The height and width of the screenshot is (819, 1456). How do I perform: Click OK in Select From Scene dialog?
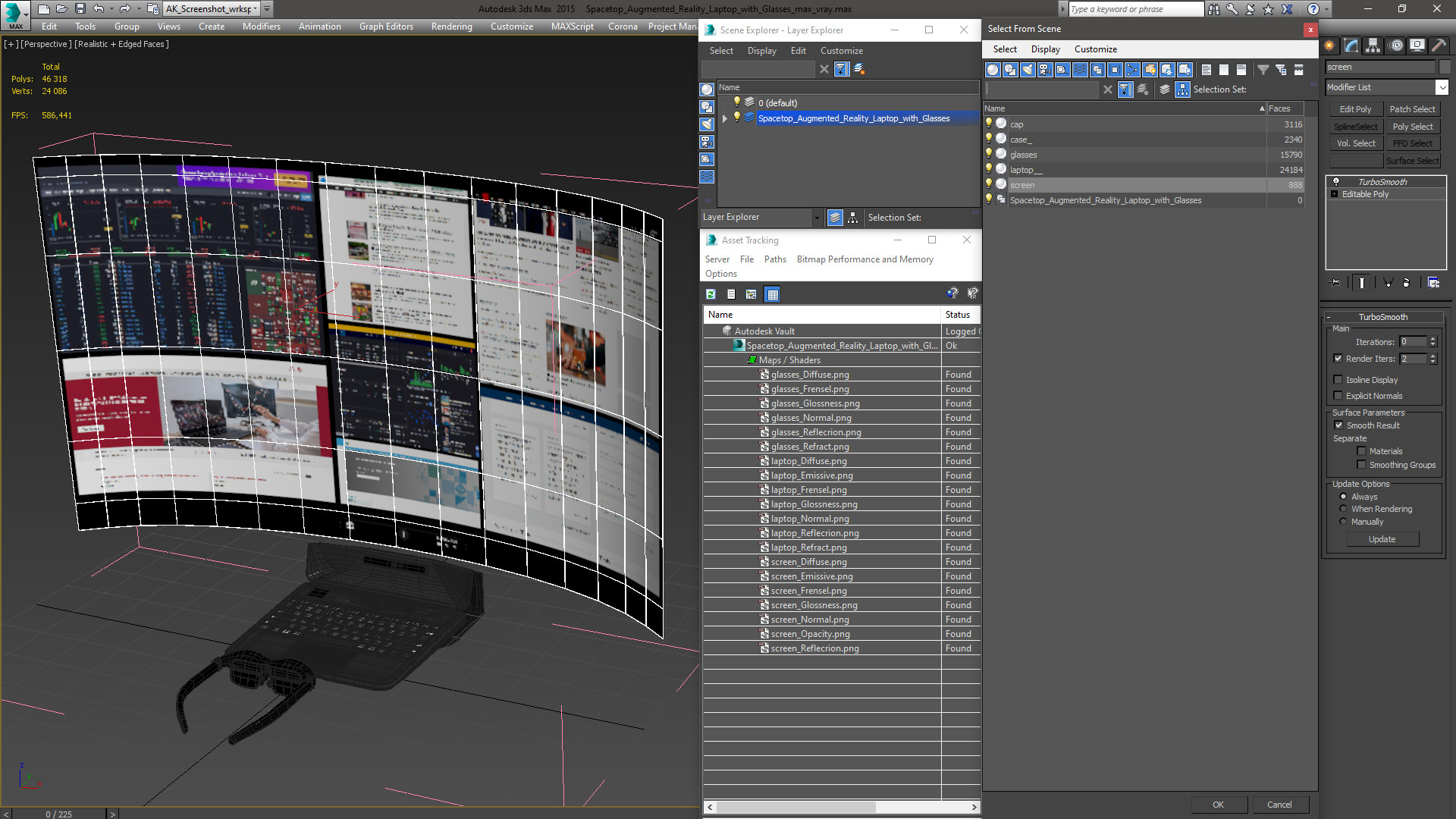coord(1217,805)
